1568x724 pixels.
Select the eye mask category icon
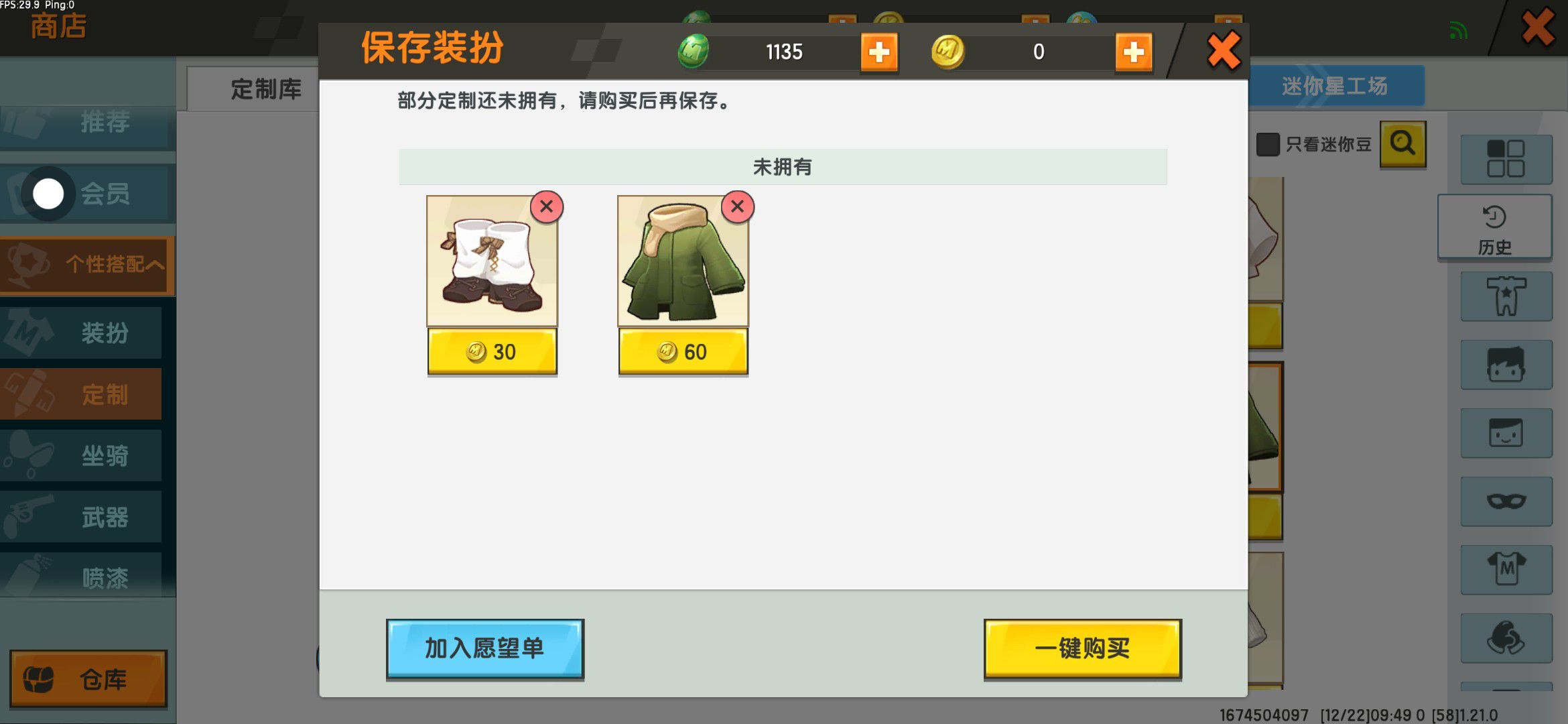pyautogui.click(x=1506, y=501)
